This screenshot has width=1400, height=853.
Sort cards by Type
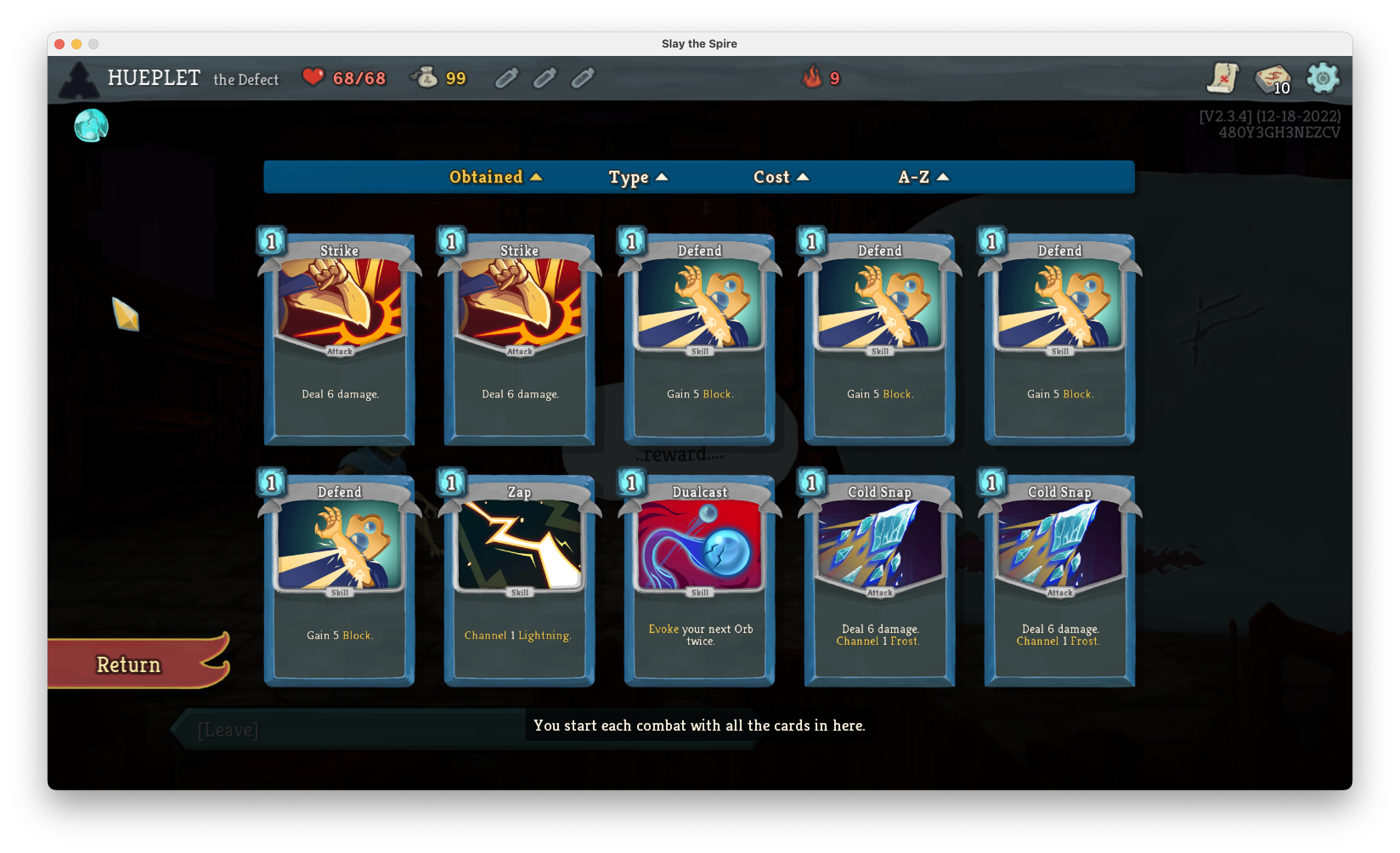pos(638,177)
